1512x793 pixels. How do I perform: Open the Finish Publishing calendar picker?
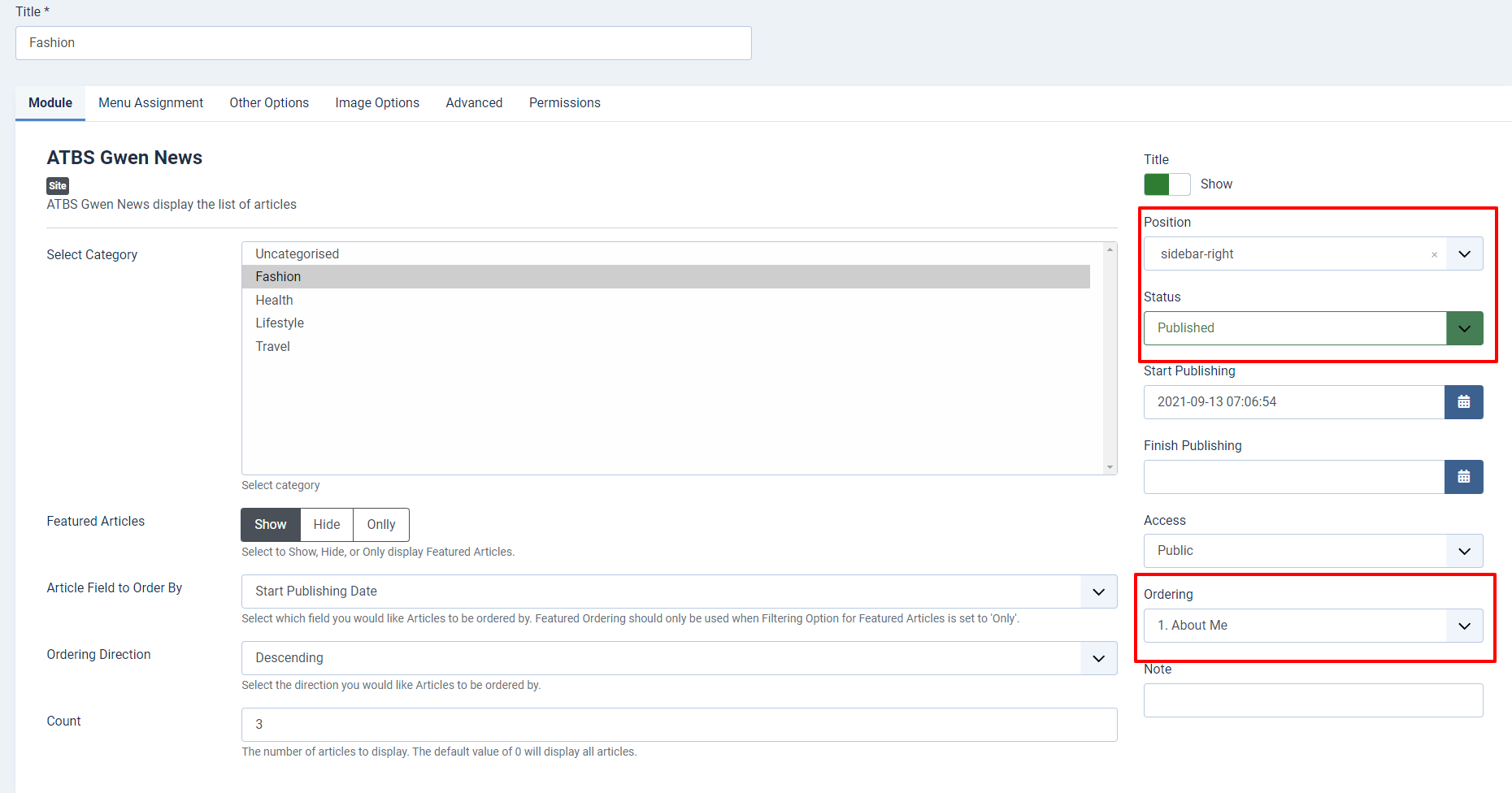1463,477
